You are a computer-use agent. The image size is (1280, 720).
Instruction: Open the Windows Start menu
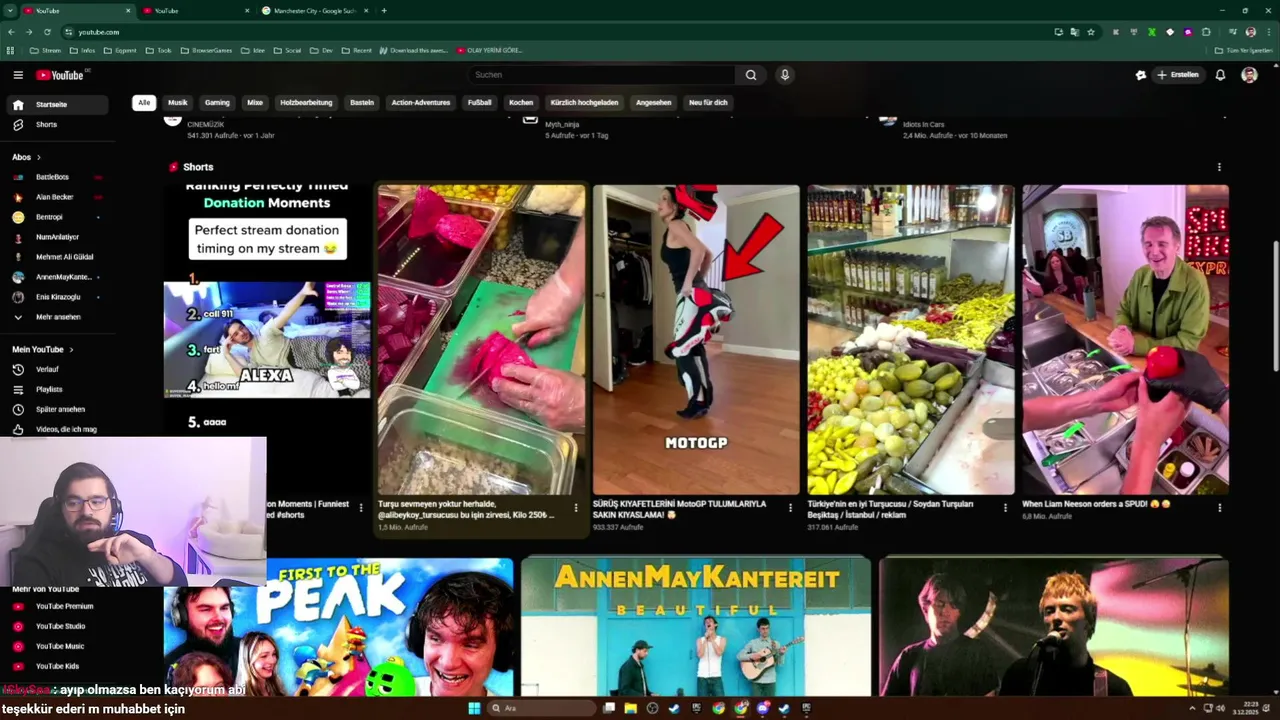click(x=474, y=708)
